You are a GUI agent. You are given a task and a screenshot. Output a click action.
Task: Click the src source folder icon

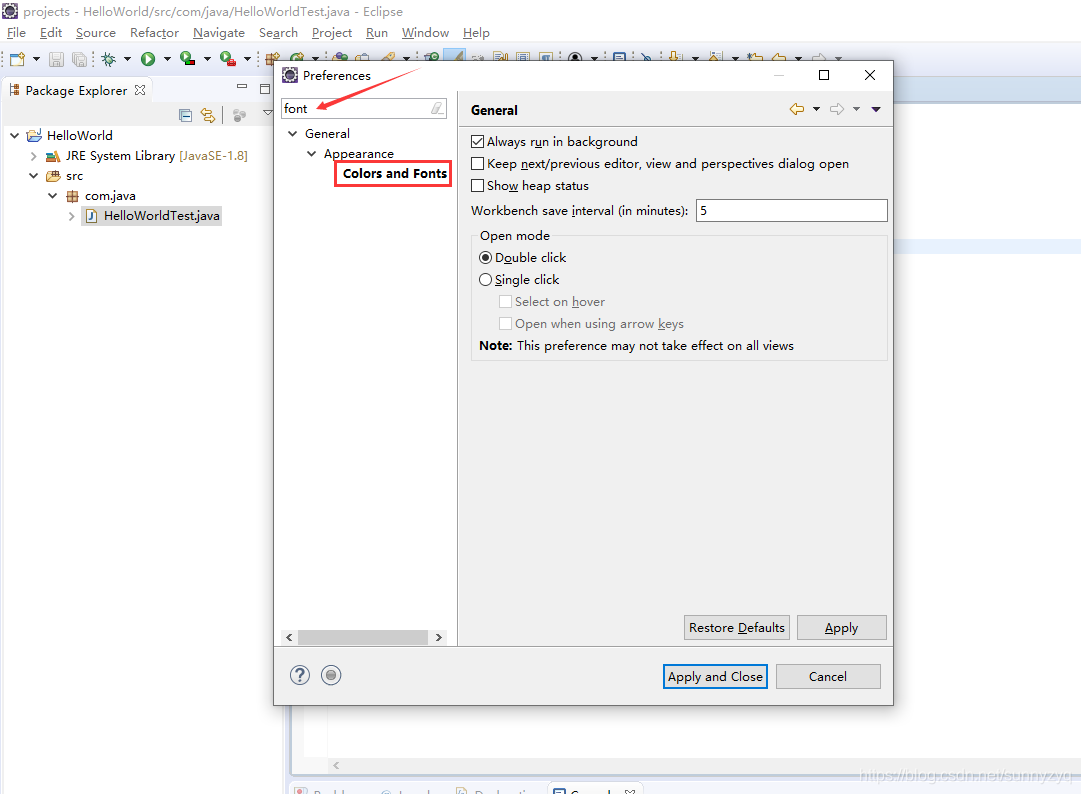[53, 176]
